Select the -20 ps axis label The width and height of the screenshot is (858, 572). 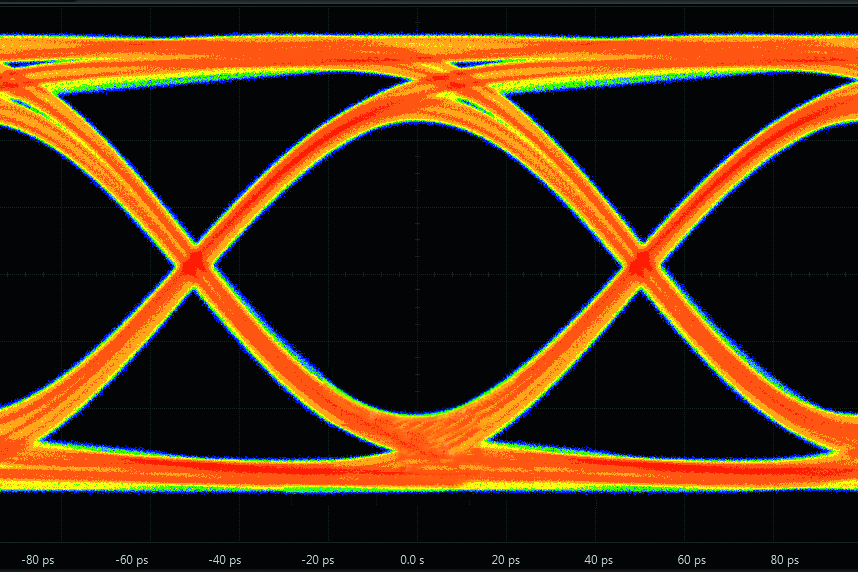(318, 560)
